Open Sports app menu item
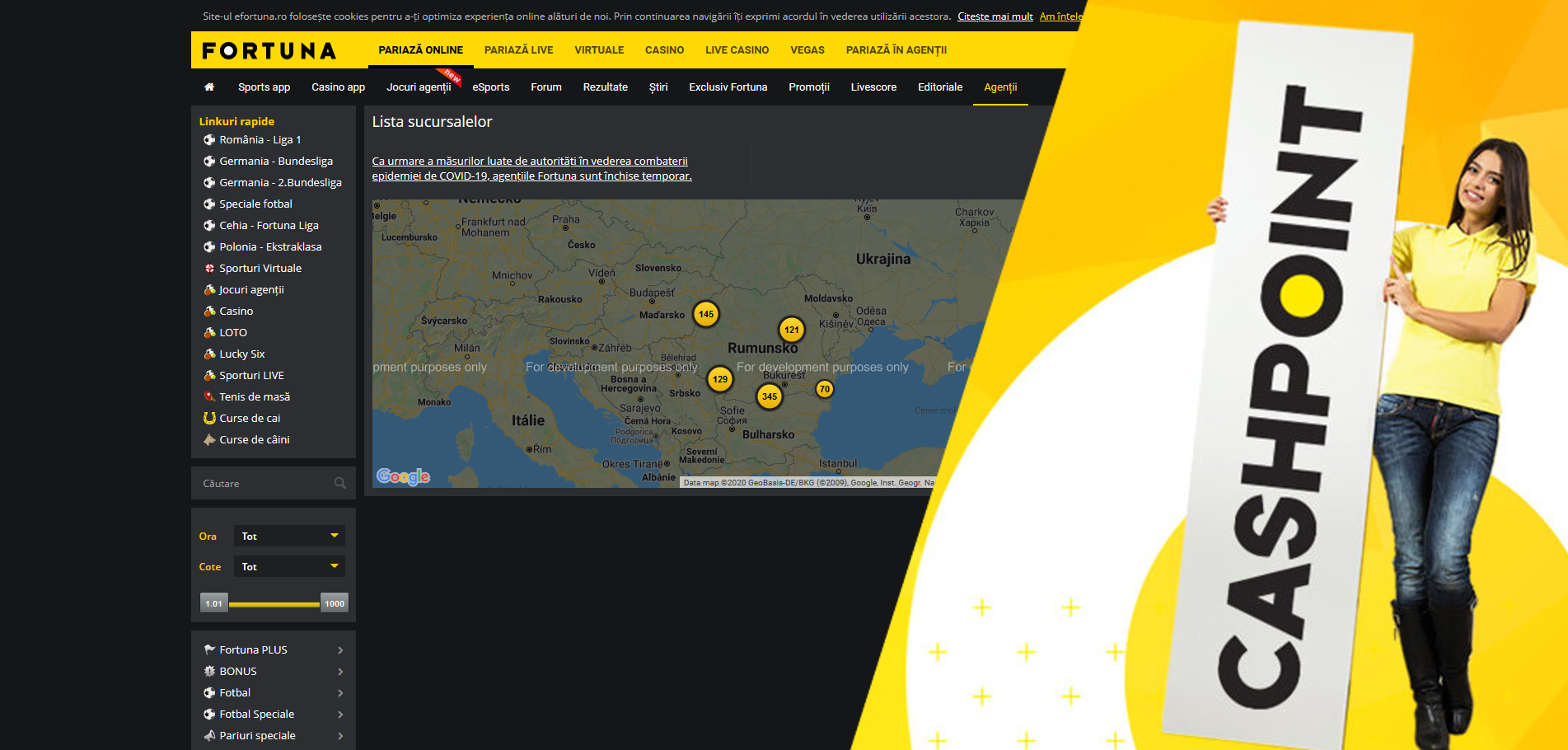1568x750 pixels. (264, 87)
